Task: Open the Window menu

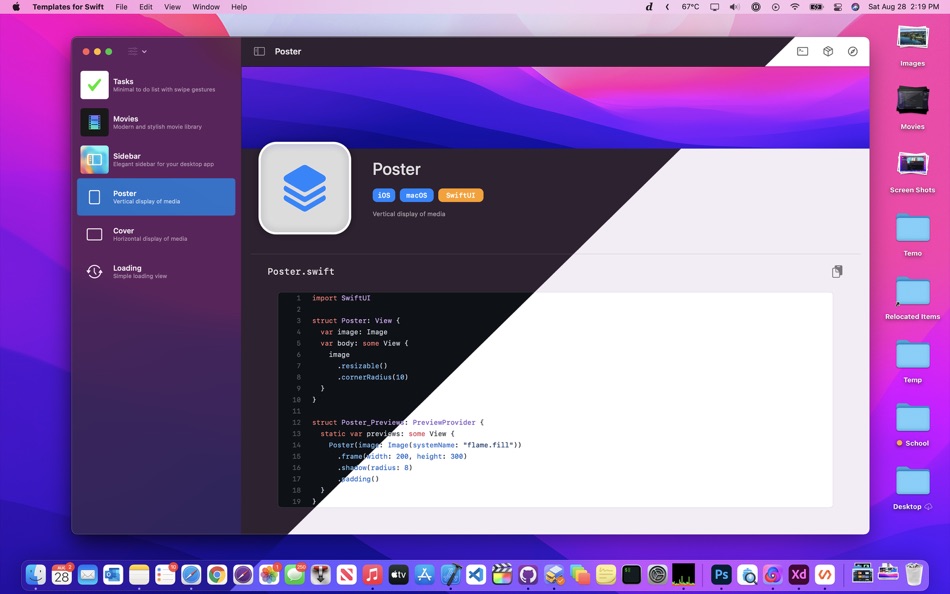Action: coord(206,7)
